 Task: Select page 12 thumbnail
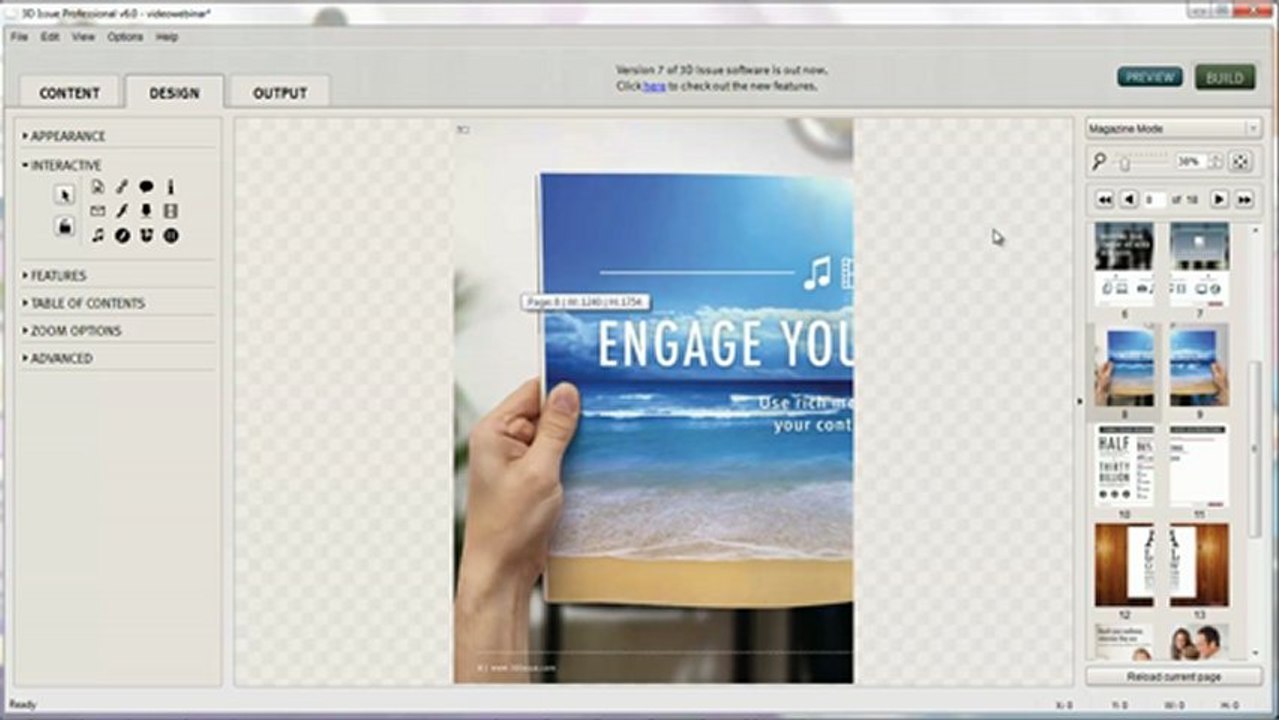point(1124,565)
